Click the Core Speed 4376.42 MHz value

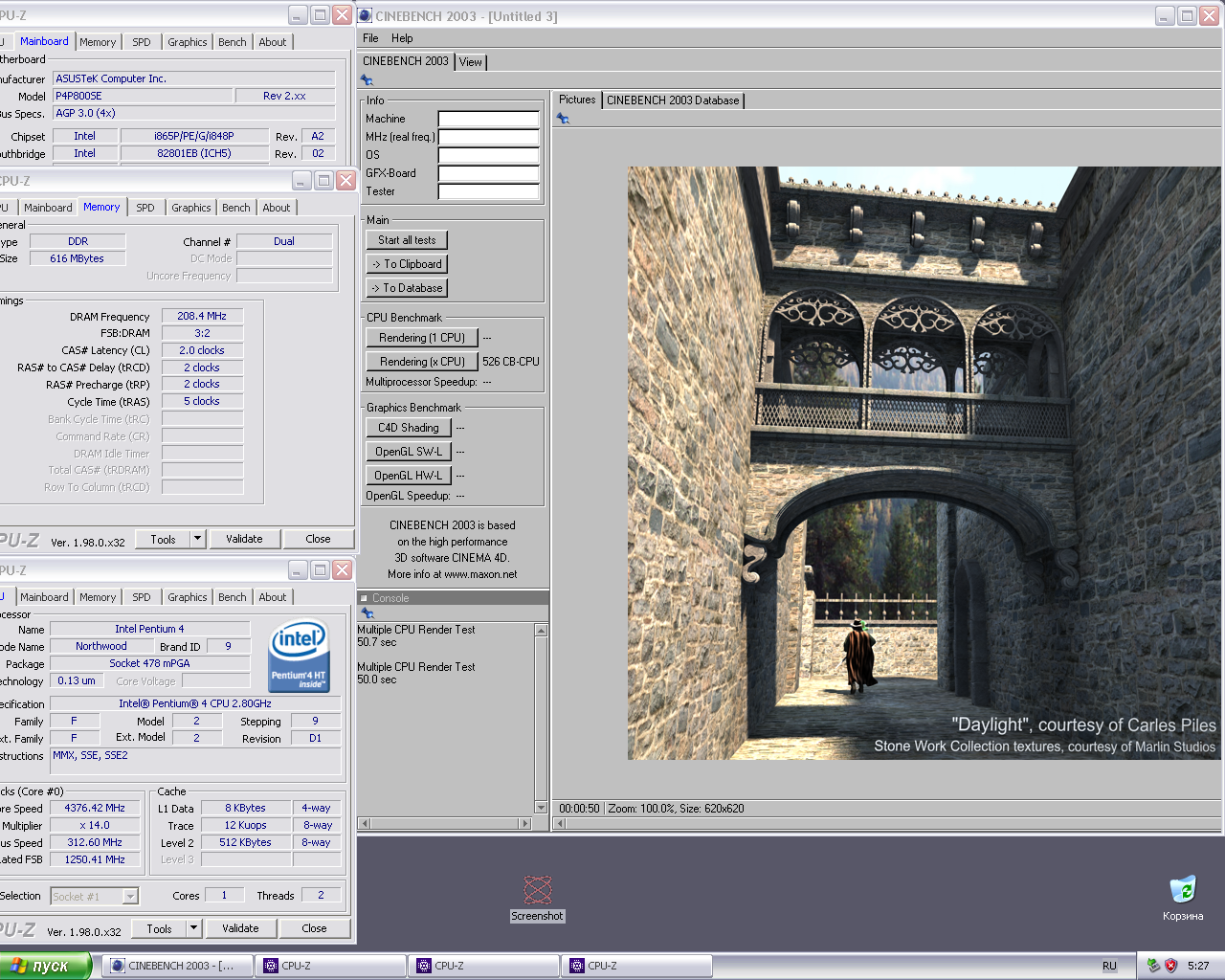[95, 808]
